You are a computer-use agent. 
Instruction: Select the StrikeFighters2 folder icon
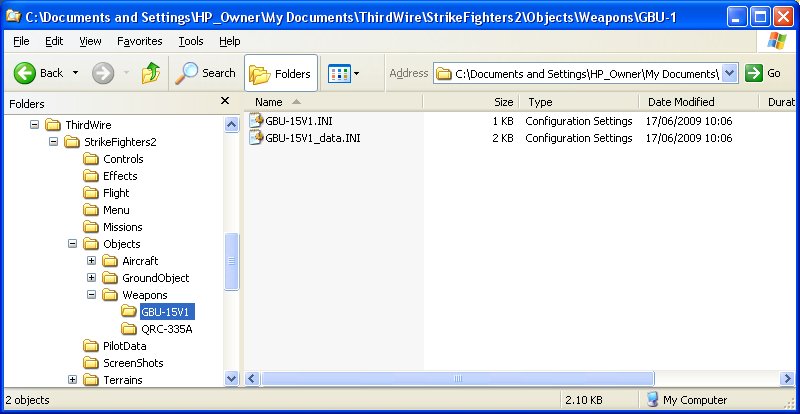click(x=72, y=142)
